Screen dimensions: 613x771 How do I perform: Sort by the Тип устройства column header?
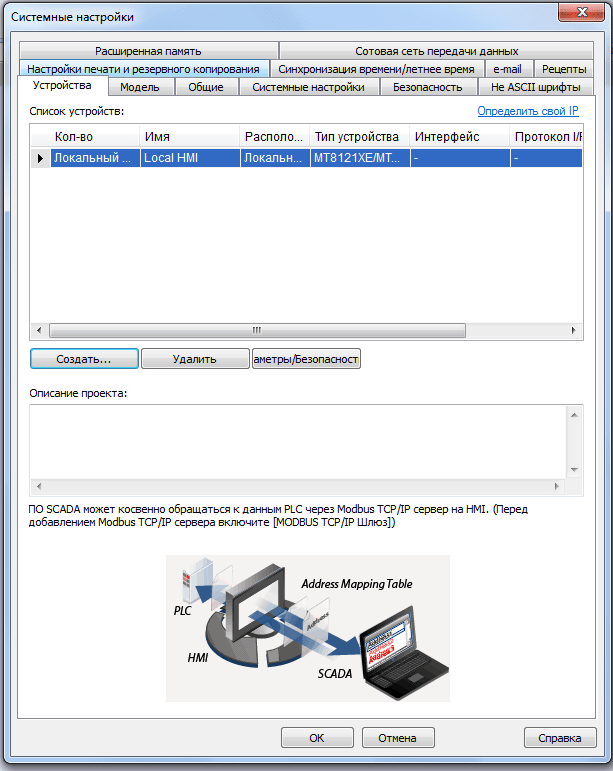click(356, 137)
